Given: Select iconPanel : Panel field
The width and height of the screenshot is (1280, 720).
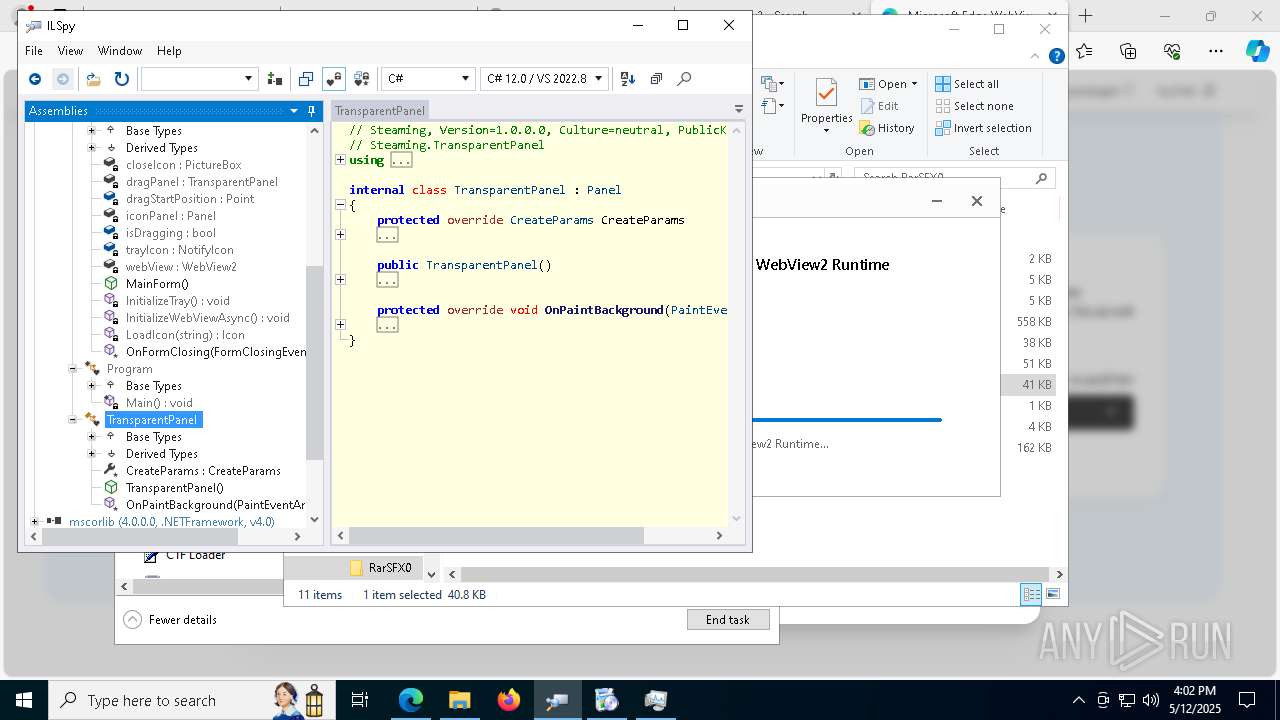Looking at the screenshot, I should point(170,216).
